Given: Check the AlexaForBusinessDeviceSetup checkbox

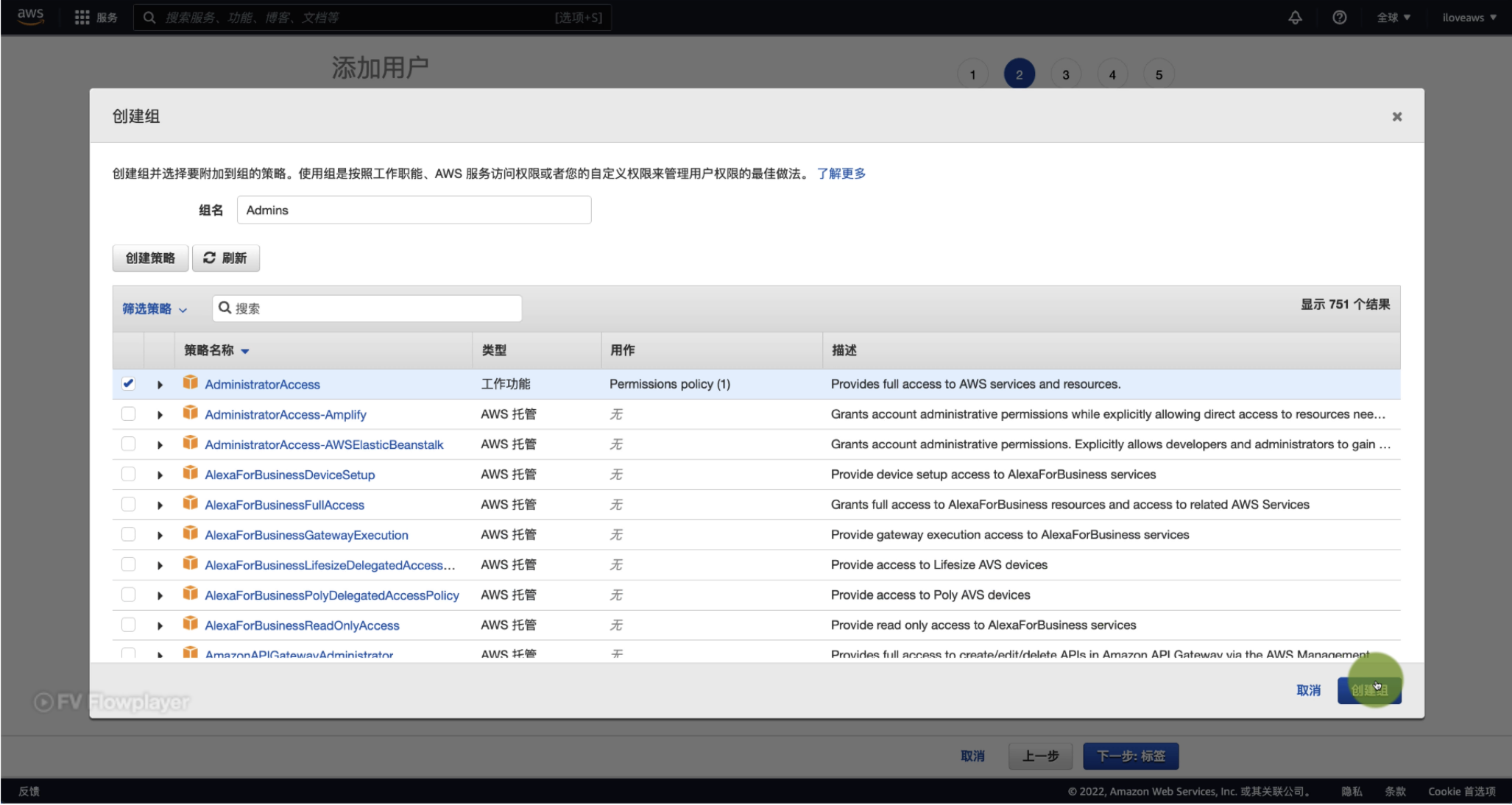Looking at the screenshot, I should (x=128, y=474).
